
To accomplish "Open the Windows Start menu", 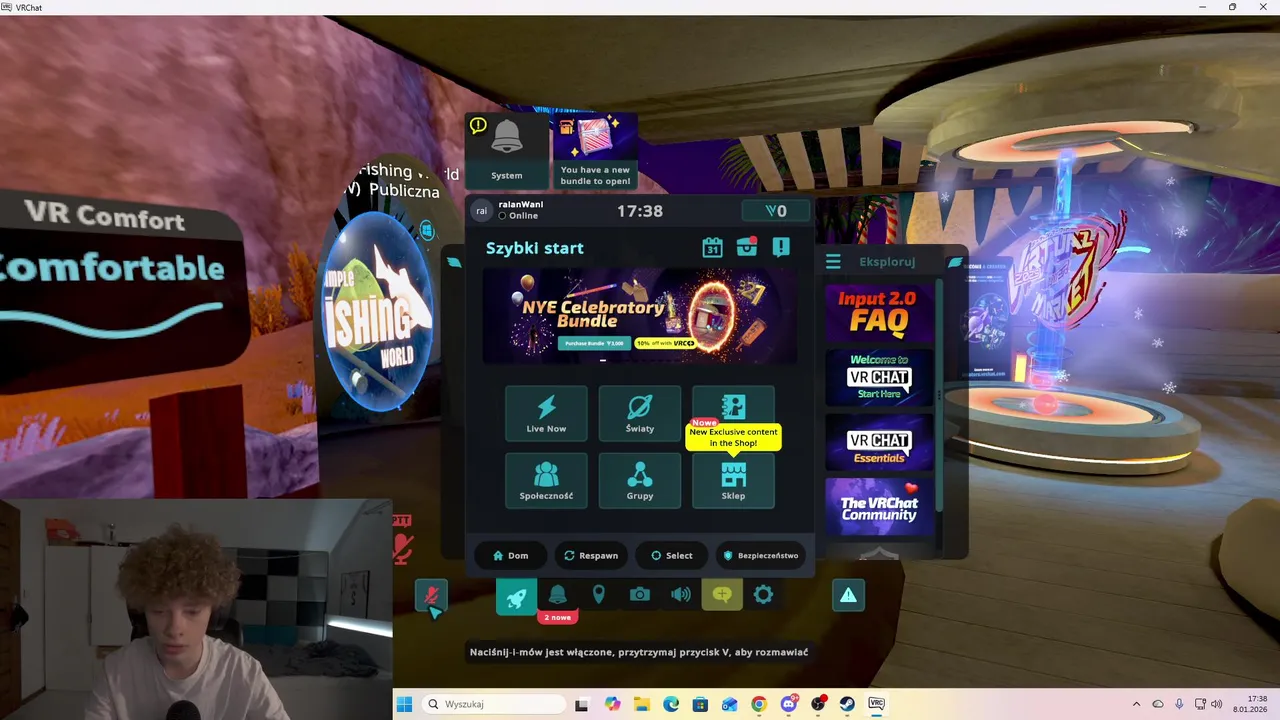I will (x=404, y=704).
